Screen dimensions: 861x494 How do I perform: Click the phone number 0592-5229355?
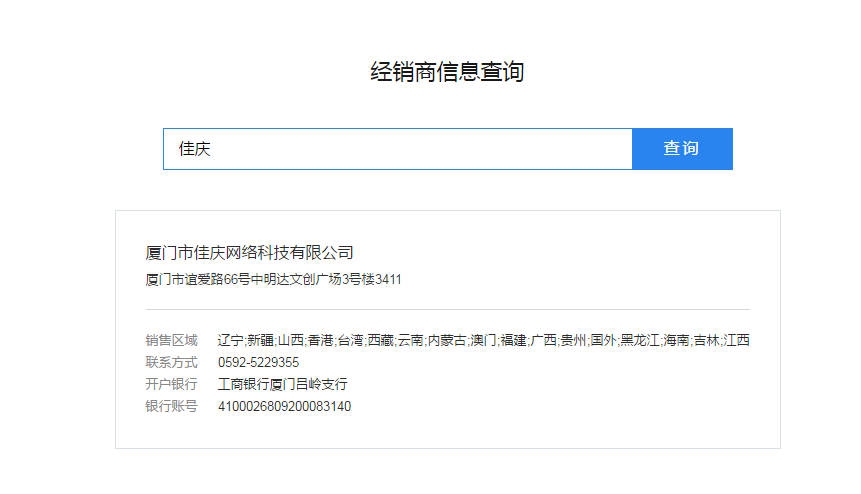[259, 362]
